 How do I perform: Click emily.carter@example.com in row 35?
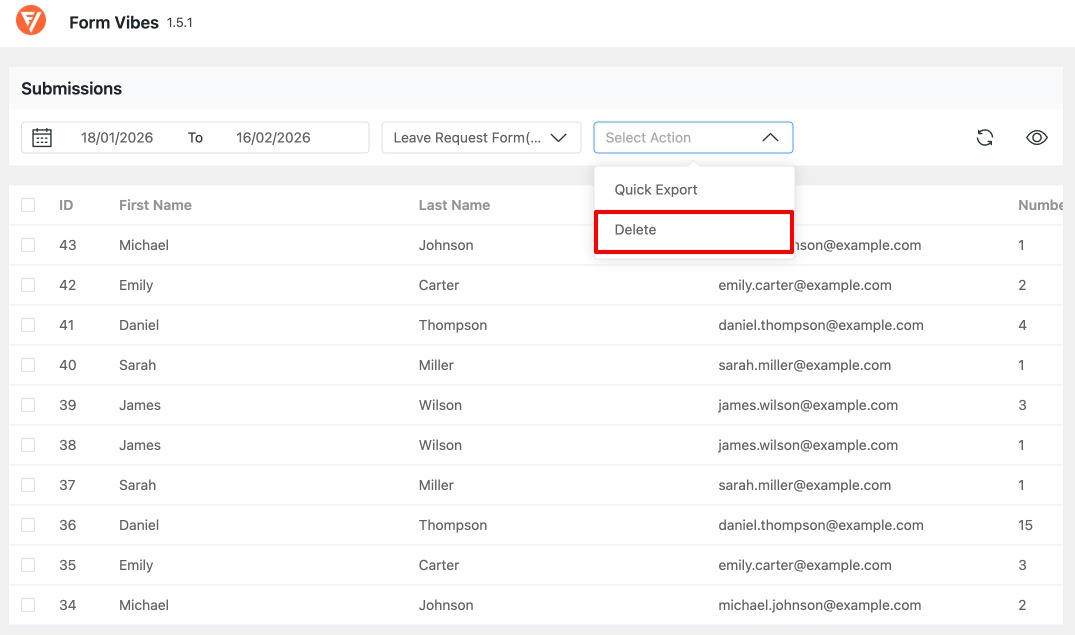pos(805,565)
